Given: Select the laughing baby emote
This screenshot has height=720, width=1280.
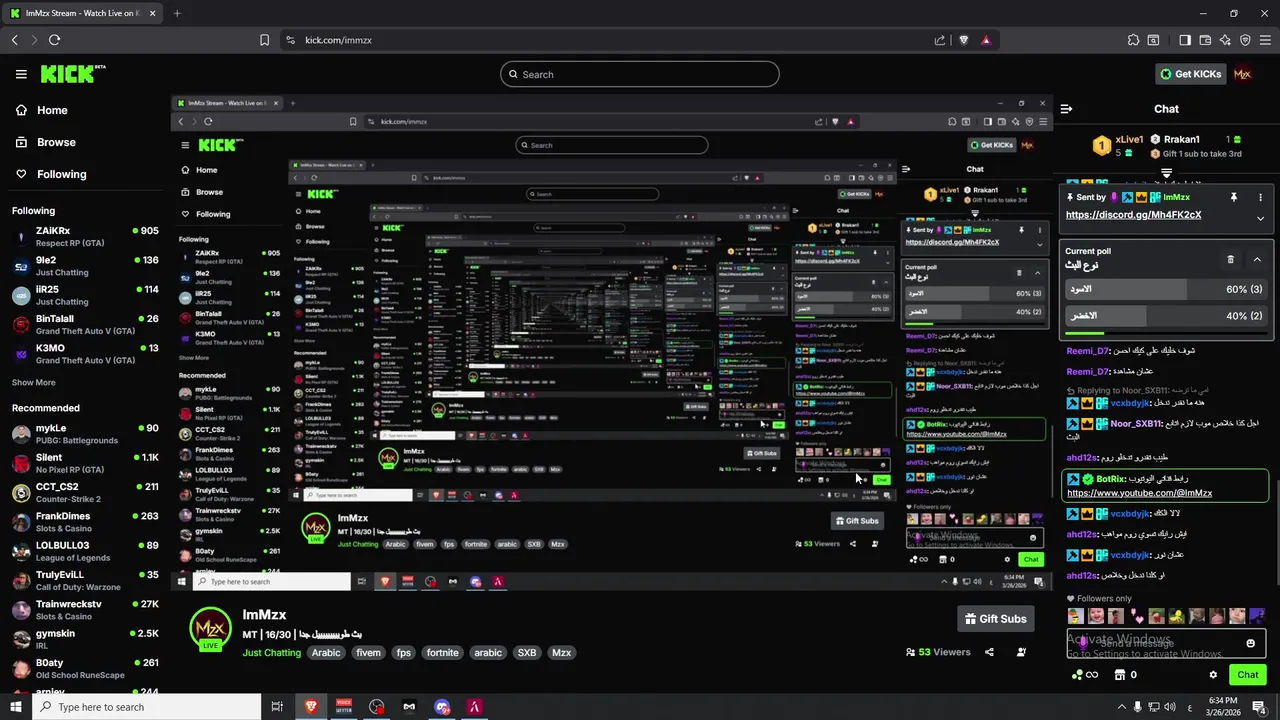Looking at the screenshot, I should pyautogui.click(x=1096, y=616).
